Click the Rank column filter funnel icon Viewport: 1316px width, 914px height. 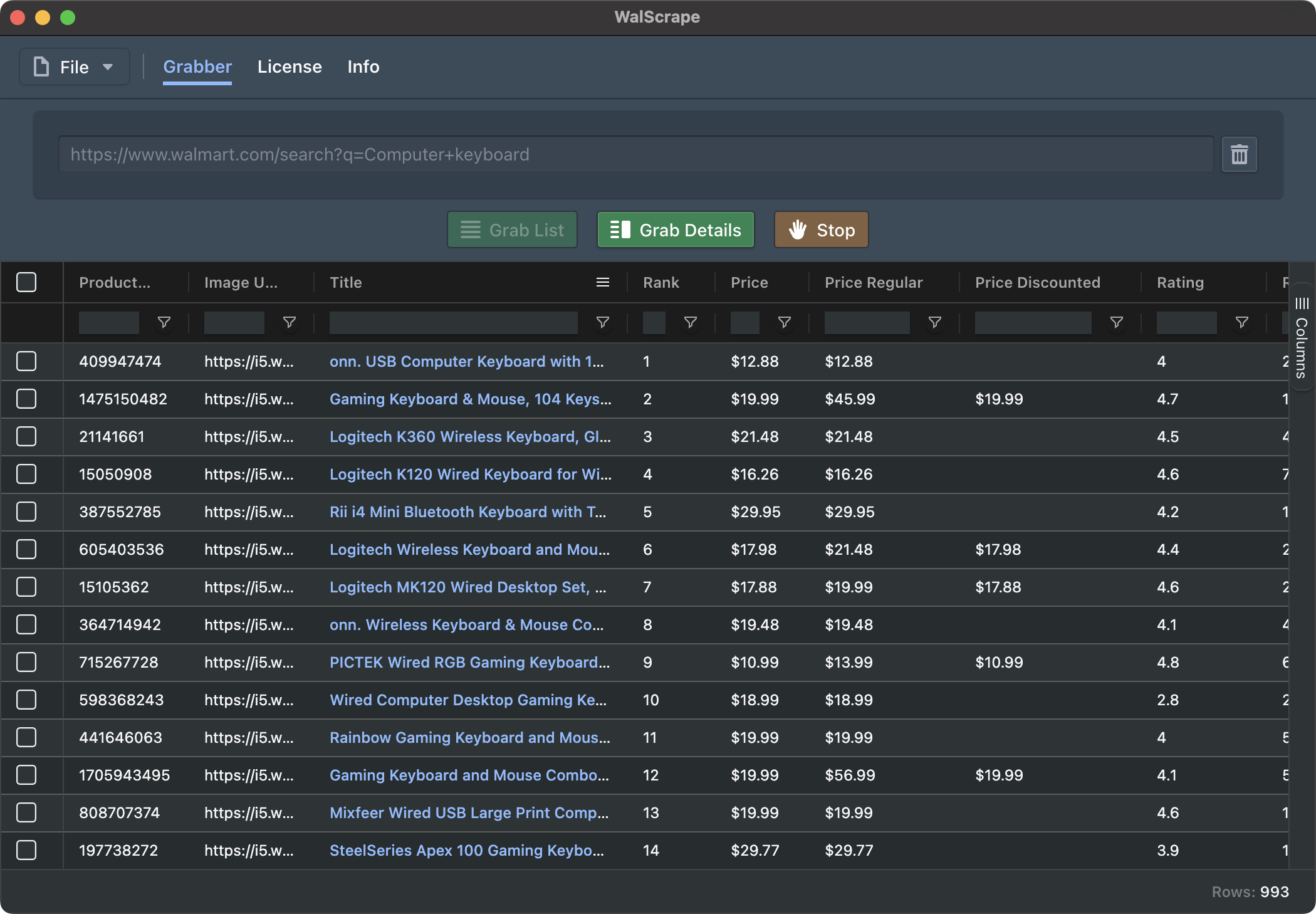(x=690, y=322)
